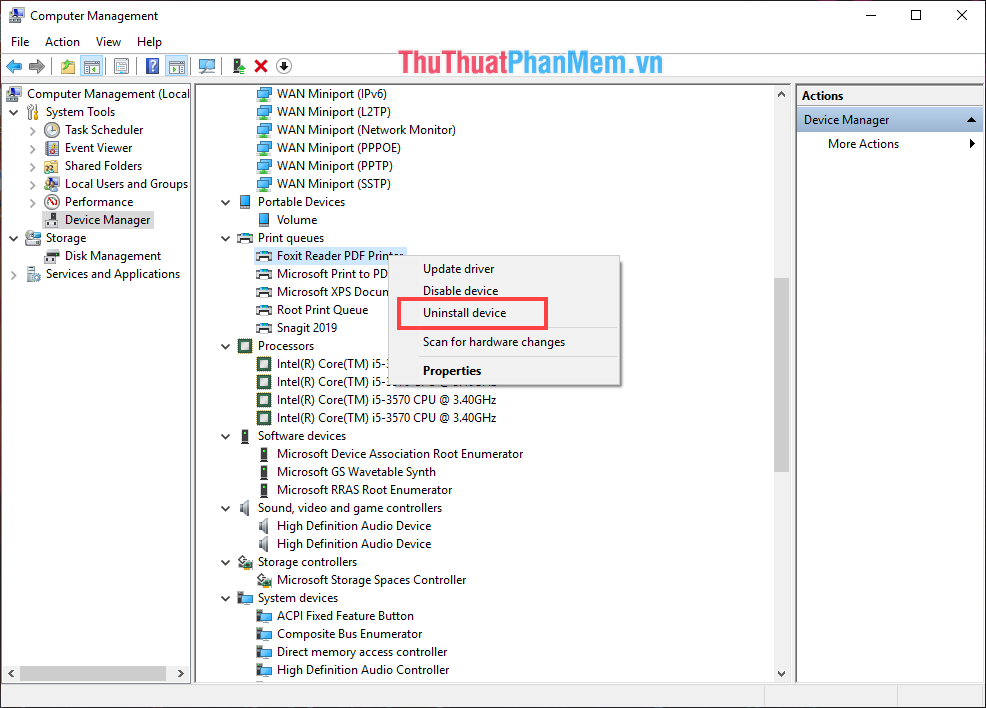Expand the Performance tree node
The image size is (986, 708).
pos(31,201)
